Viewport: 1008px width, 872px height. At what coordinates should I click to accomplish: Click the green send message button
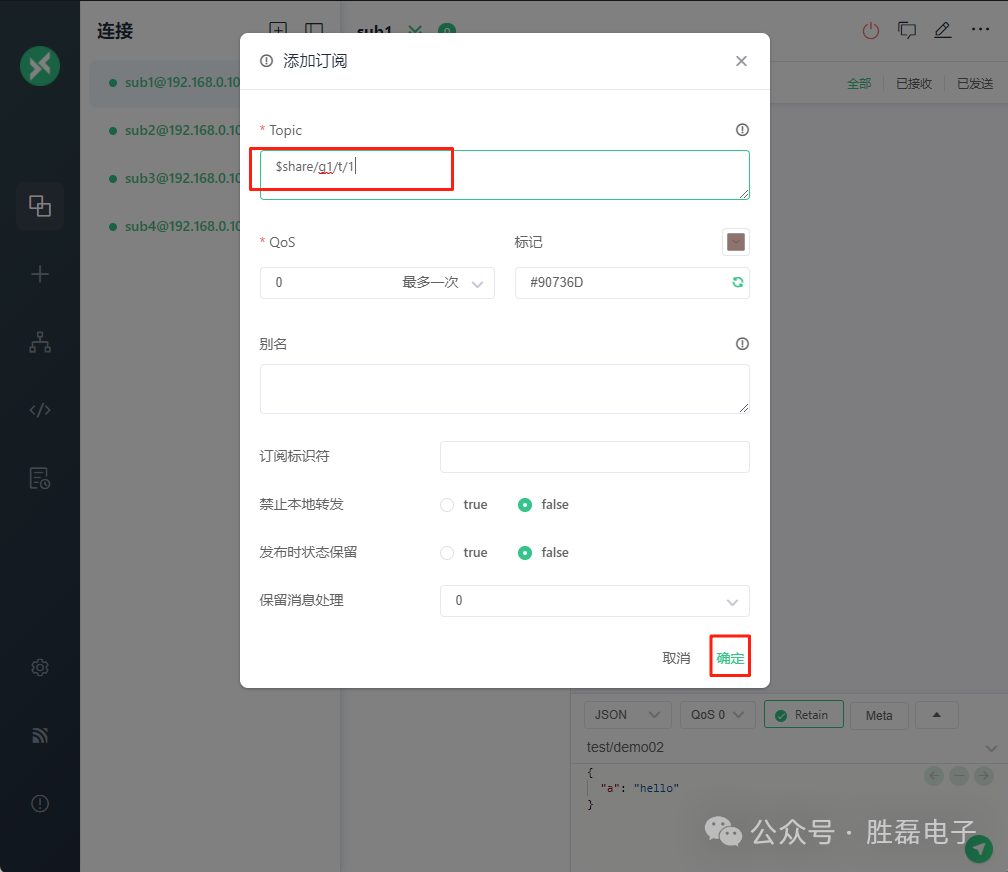click(x=978, y=849)
